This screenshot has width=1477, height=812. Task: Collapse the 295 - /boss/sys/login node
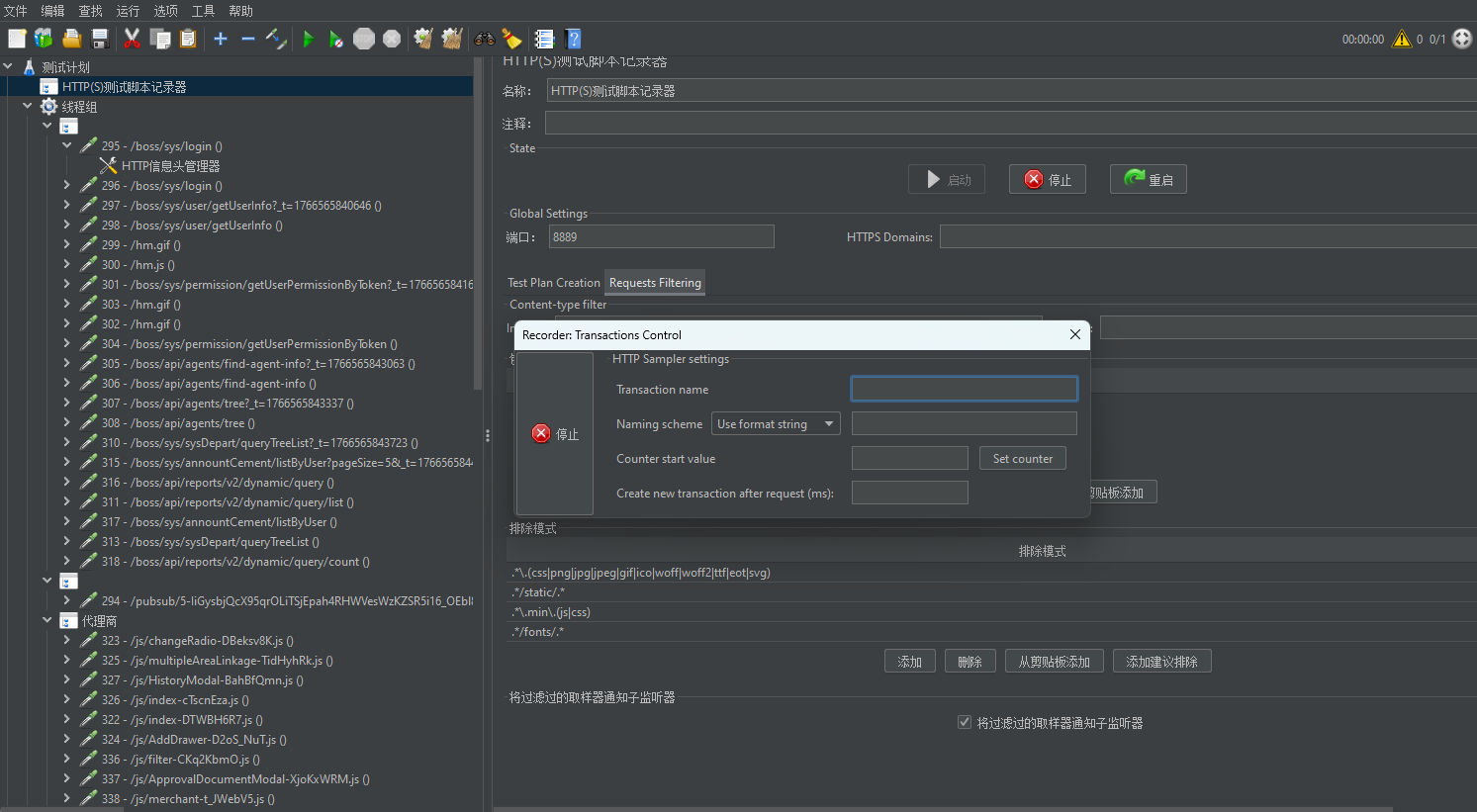pos(67,145)
